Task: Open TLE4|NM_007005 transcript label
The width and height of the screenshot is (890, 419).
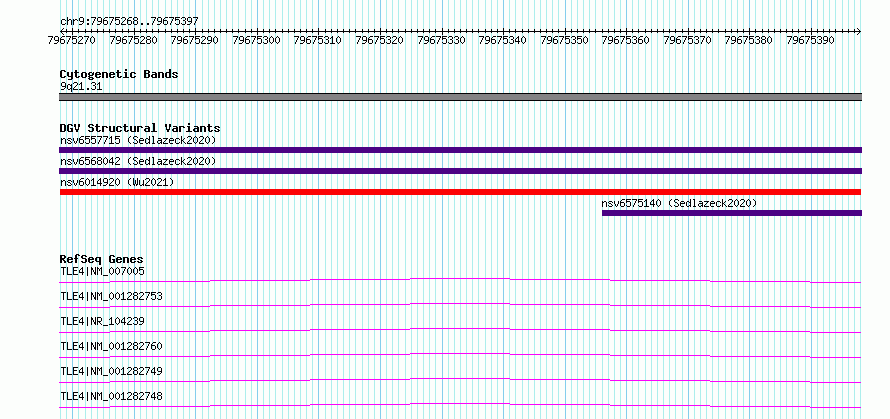Action: click(103, 271)
